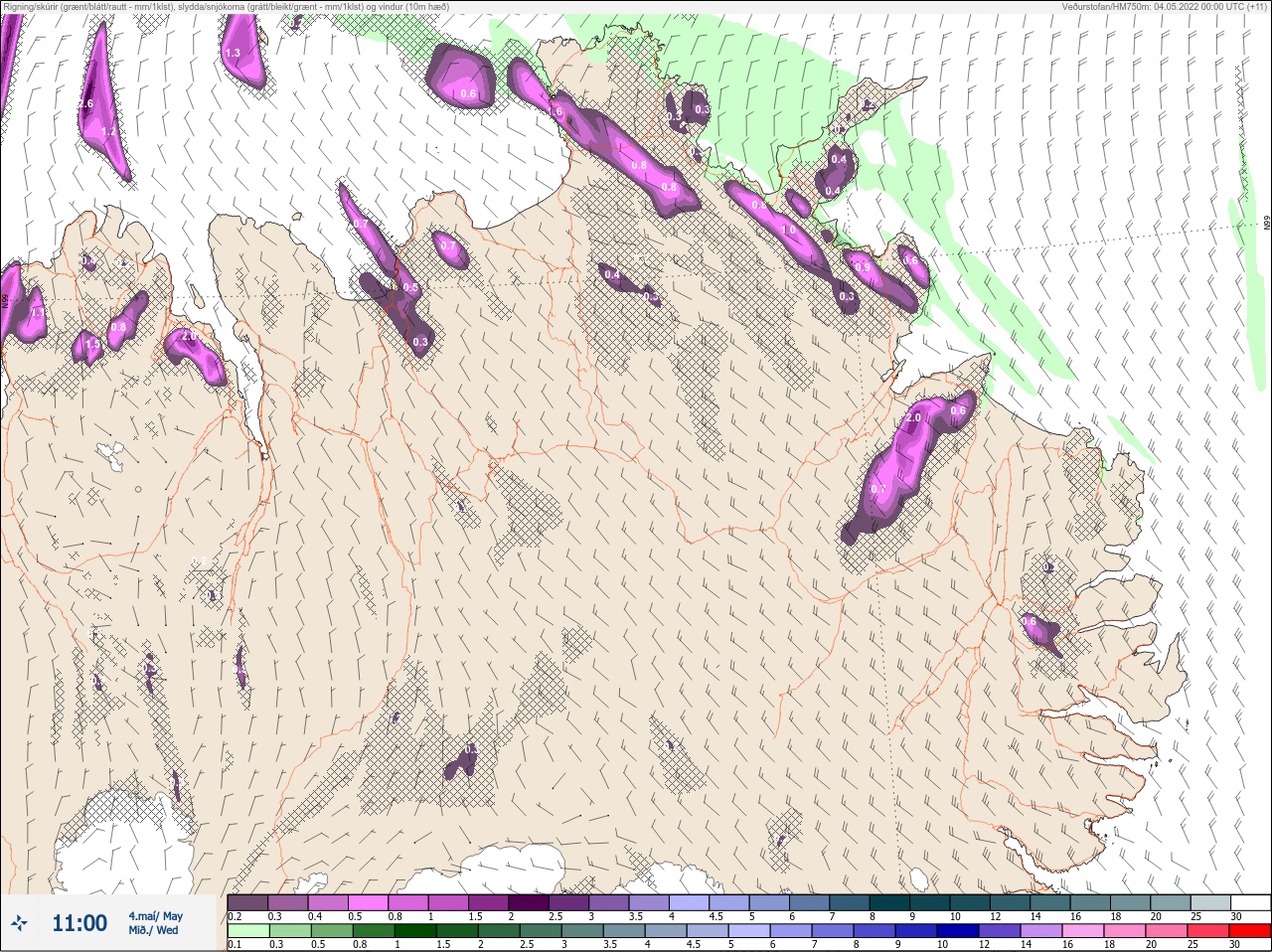Click the 'Mið./ Wed' weekday label
This screenshot has width=1272, height=952.
point(153,930)
